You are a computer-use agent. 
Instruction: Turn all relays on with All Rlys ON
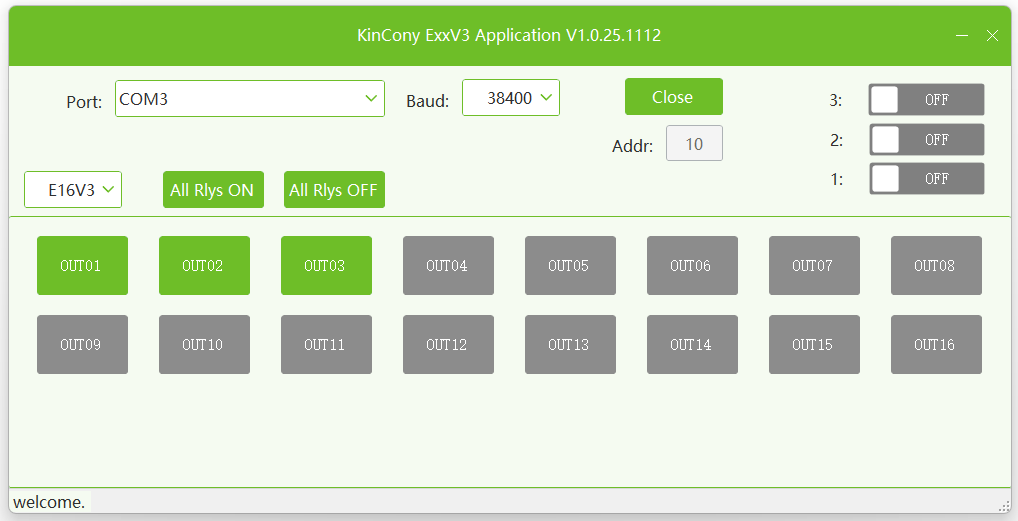pyautogui.click(x=213, y=190)
